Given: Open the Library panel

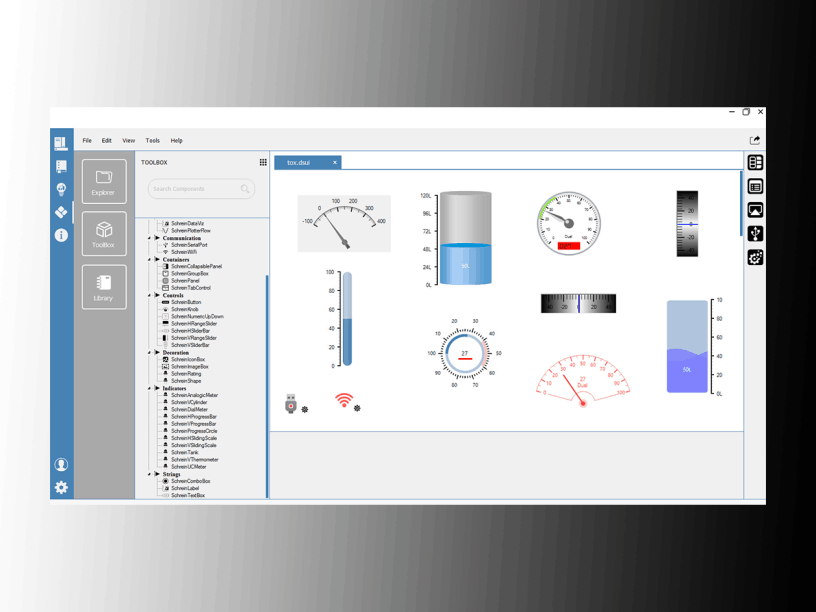Looking at the screenshot, I should (104, 287).
